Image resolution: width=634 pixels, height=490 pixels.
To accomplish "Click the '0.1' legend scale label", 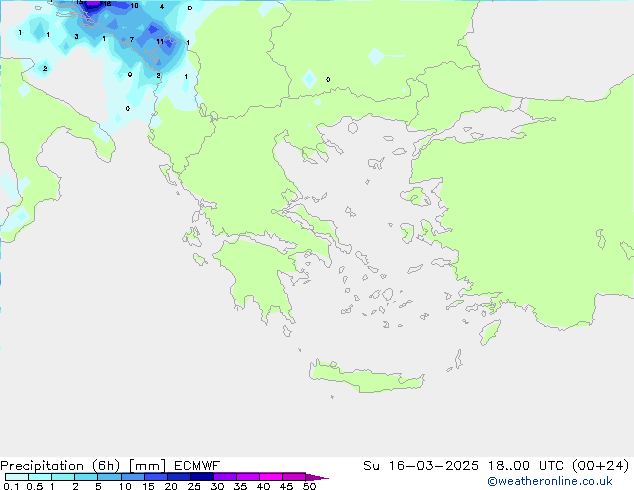I will click(11, 486).
